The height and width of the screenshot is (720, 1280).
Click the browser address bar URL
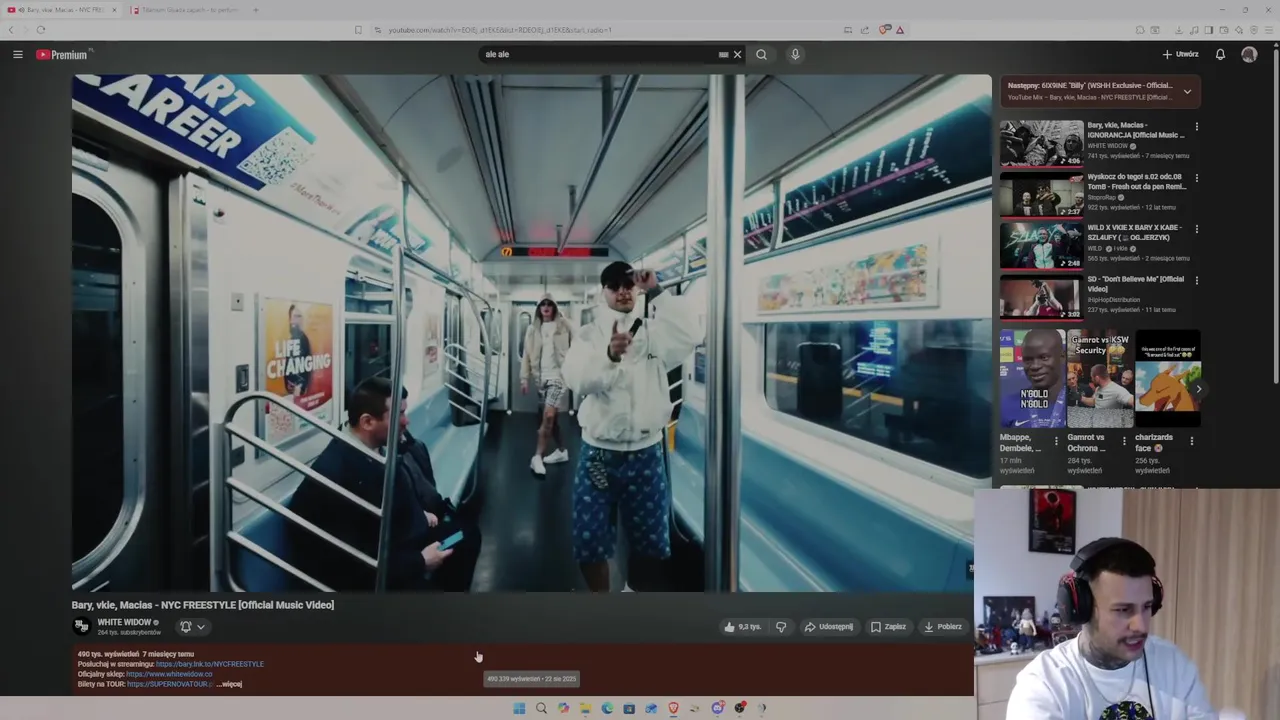click(x=500, y=30)
